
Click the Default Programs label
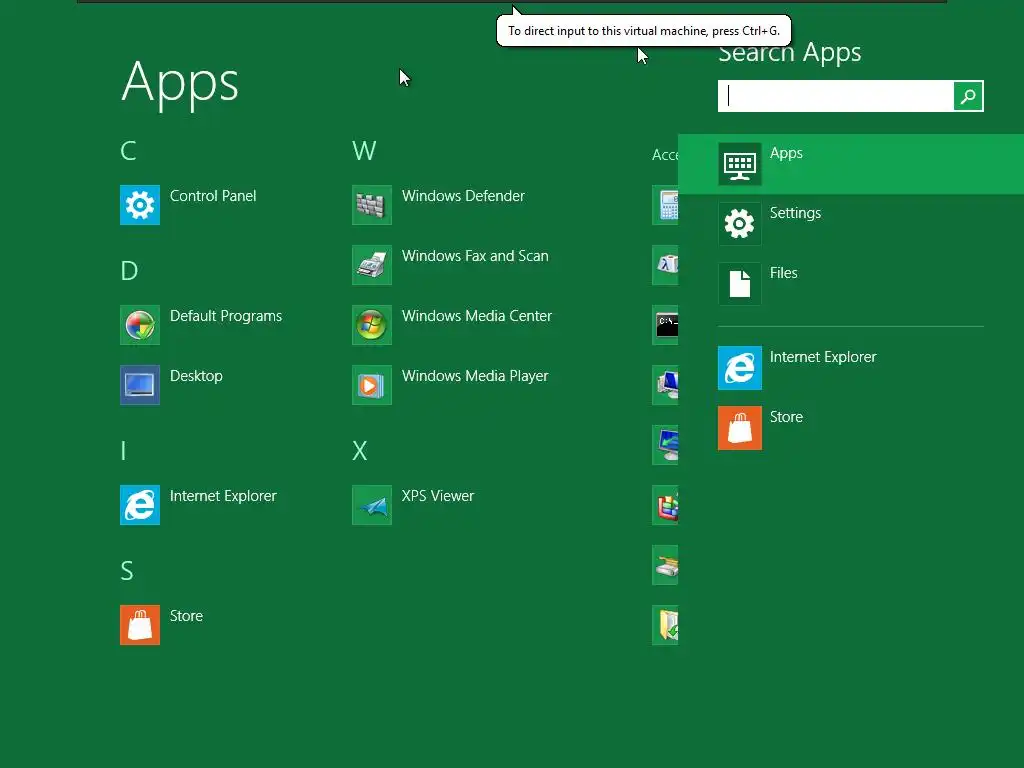(x=226, y=316)
